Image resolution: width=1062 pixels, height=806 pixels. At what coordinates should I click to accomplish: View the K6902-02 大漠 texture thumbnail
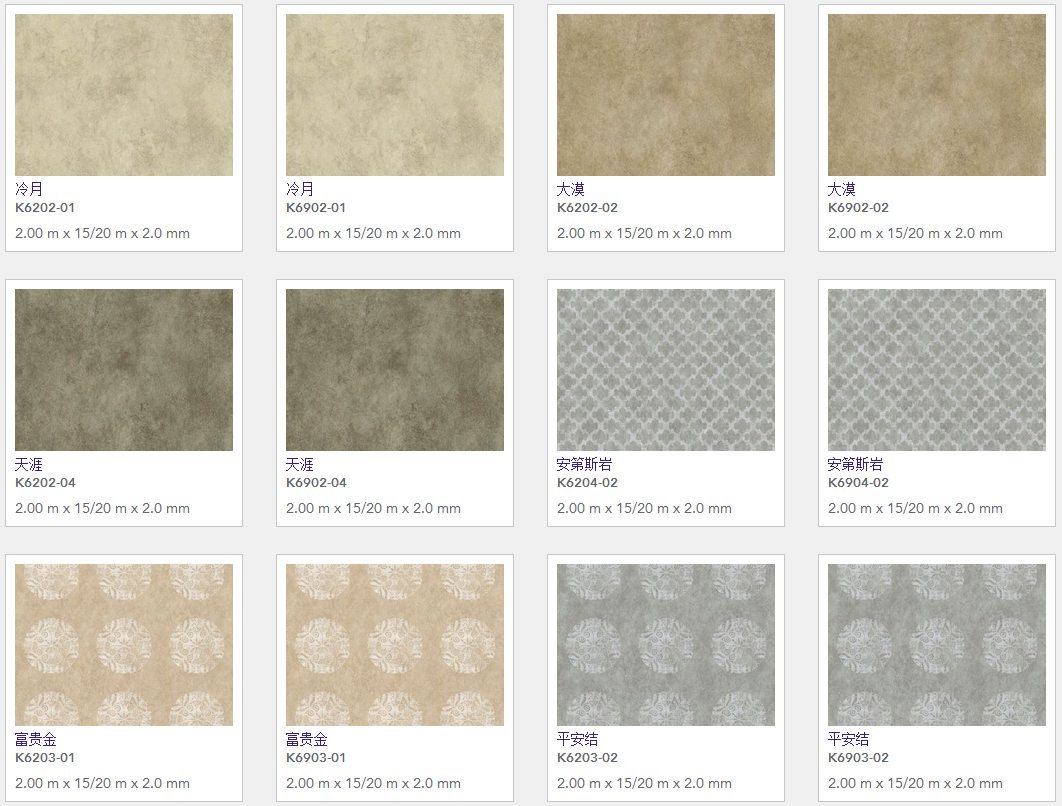point(937,95)
